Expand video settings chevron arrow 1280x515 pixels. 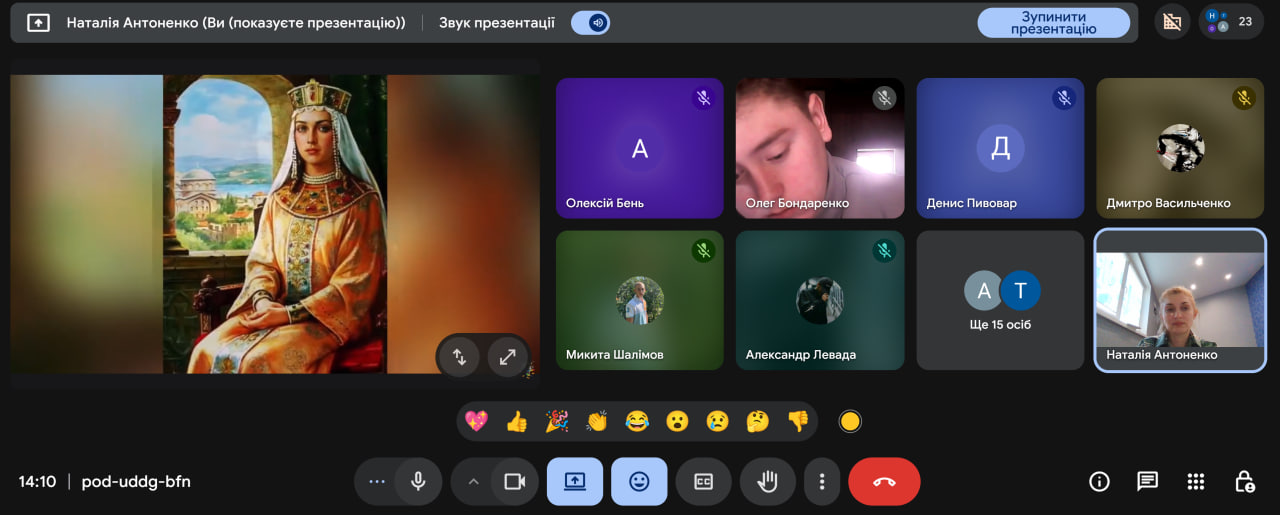click(x=473, y=481)
